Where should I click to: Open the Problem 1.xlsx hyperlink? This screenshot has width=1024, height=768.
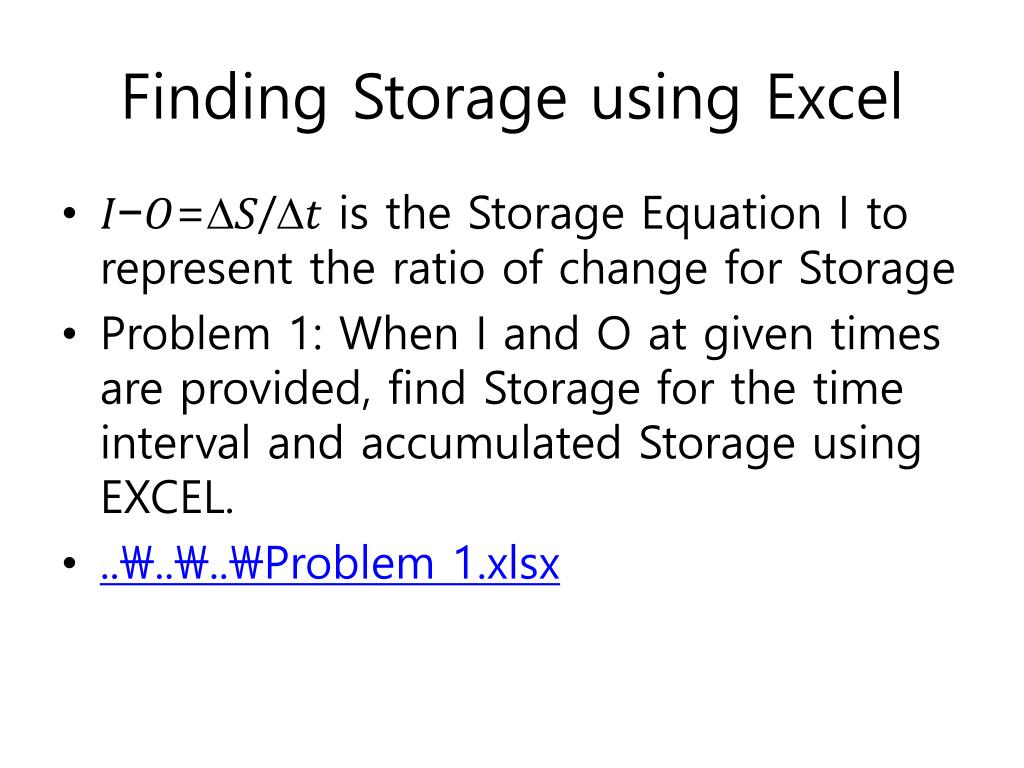(x=330, y=565)
